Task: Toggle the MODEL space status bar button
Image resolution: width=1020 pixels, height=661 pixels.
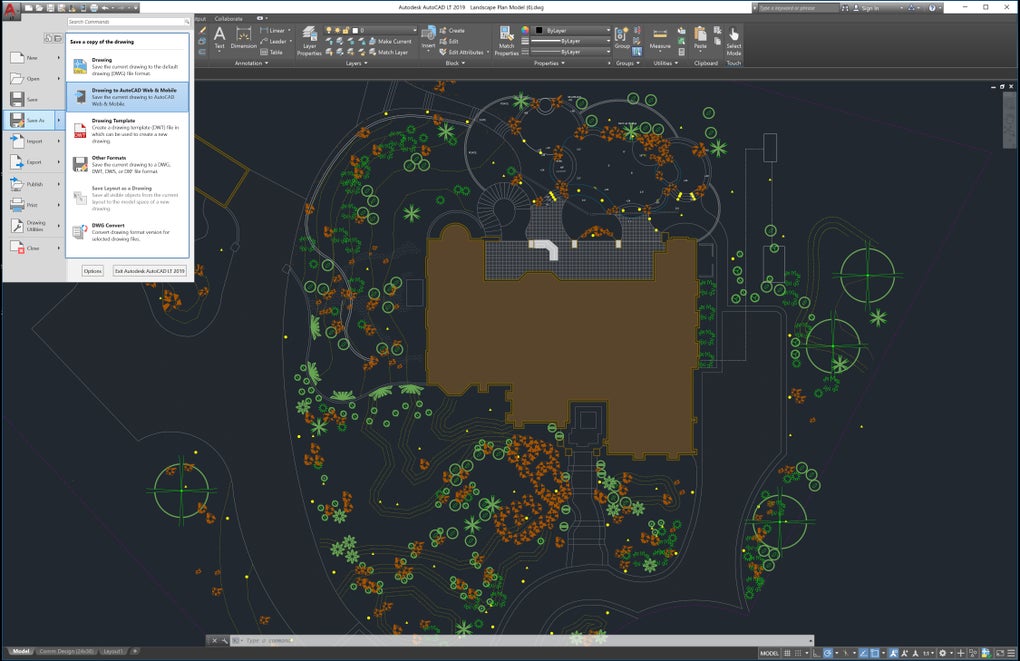Action: click(769, 653)
